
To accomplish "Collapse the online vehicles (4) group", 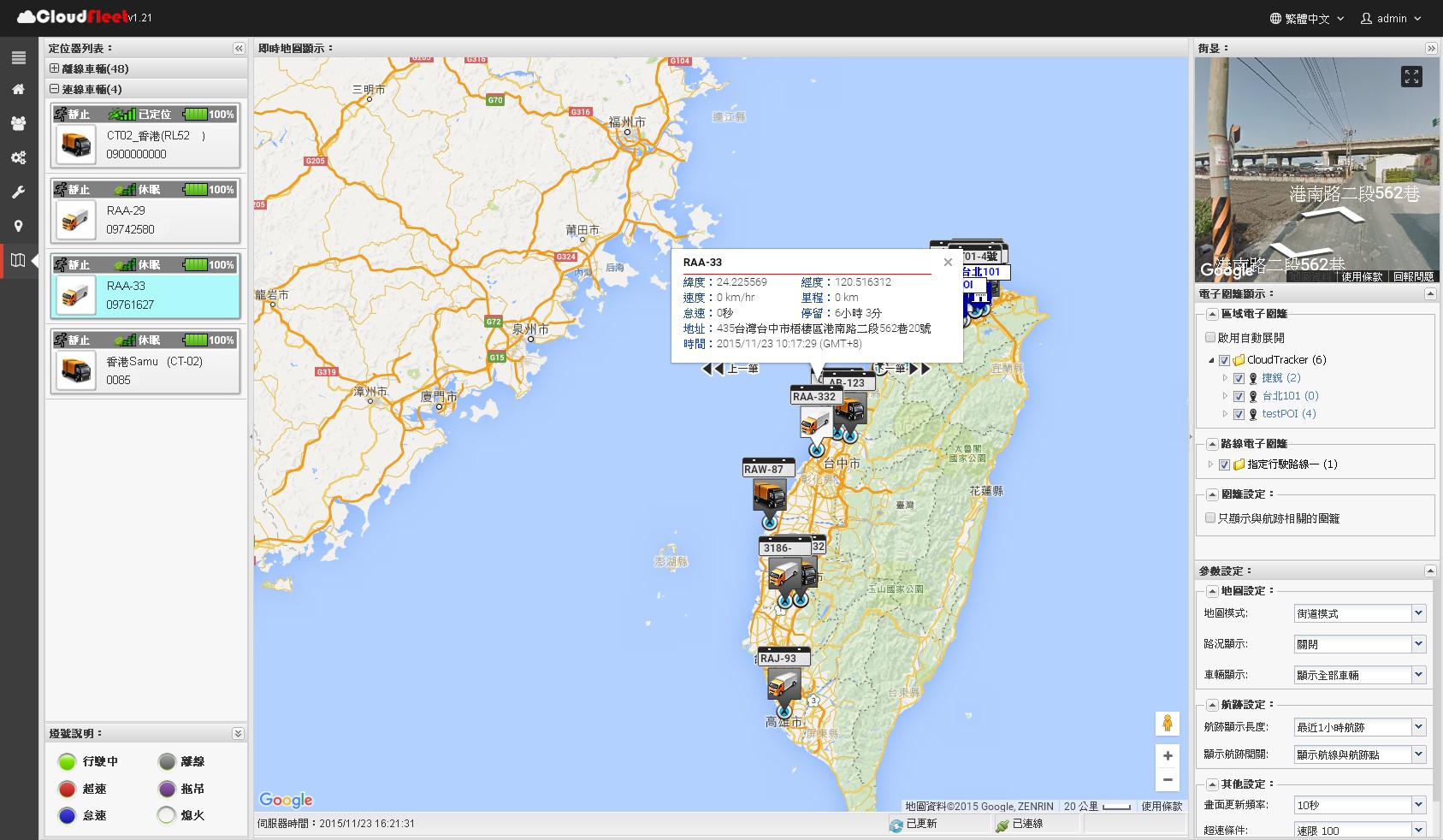I will (x=54, y=89).
